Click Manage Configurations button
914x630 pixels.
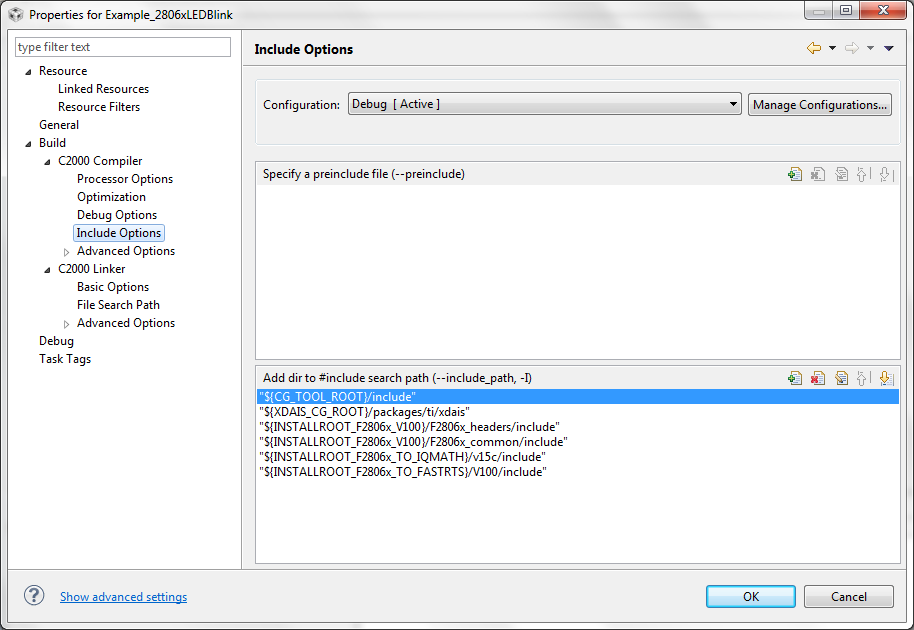(820, 105)
